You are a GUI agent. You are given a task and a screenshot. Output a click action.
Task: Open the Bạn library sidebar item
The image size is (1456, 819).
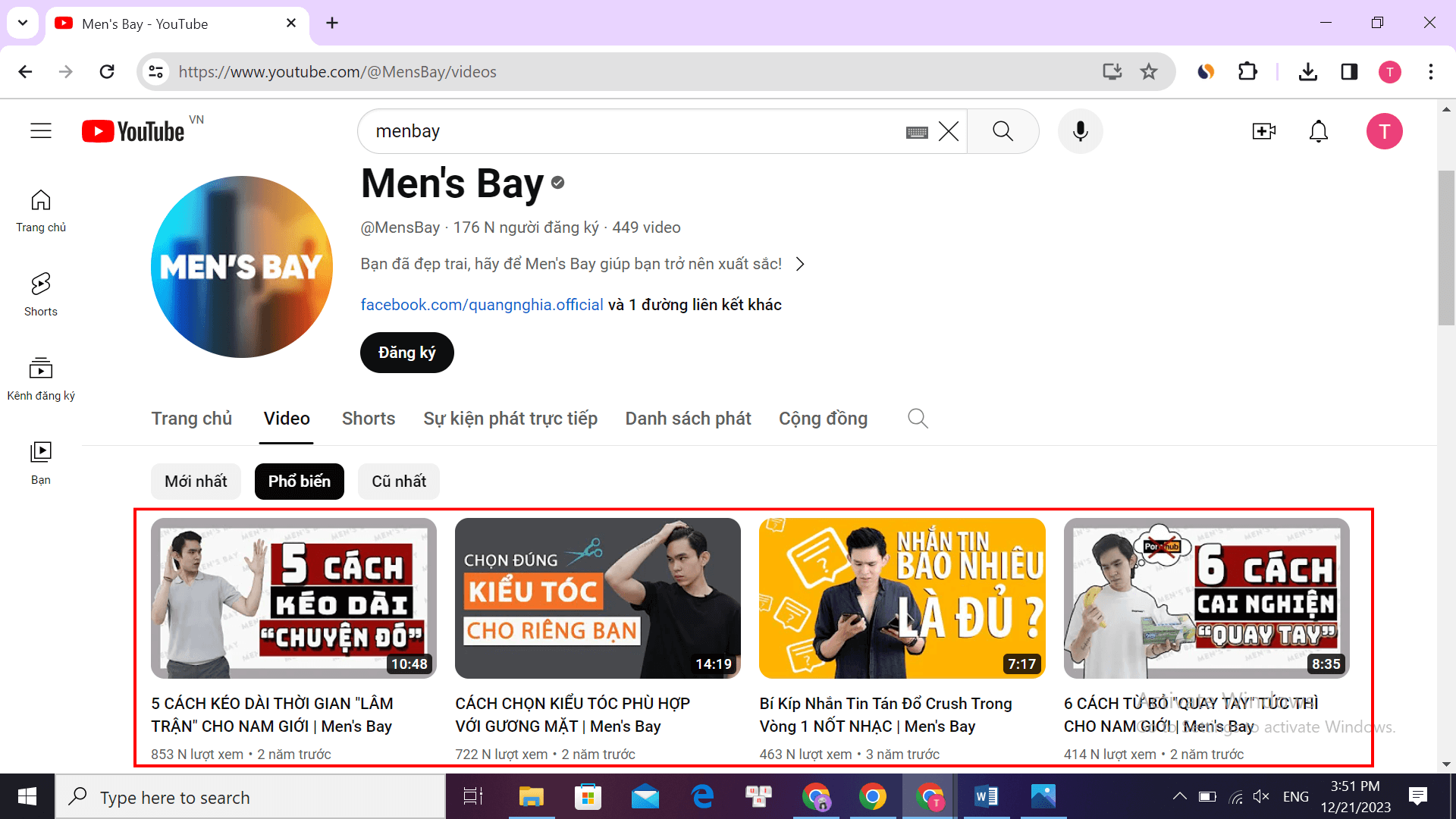[41, 463]
